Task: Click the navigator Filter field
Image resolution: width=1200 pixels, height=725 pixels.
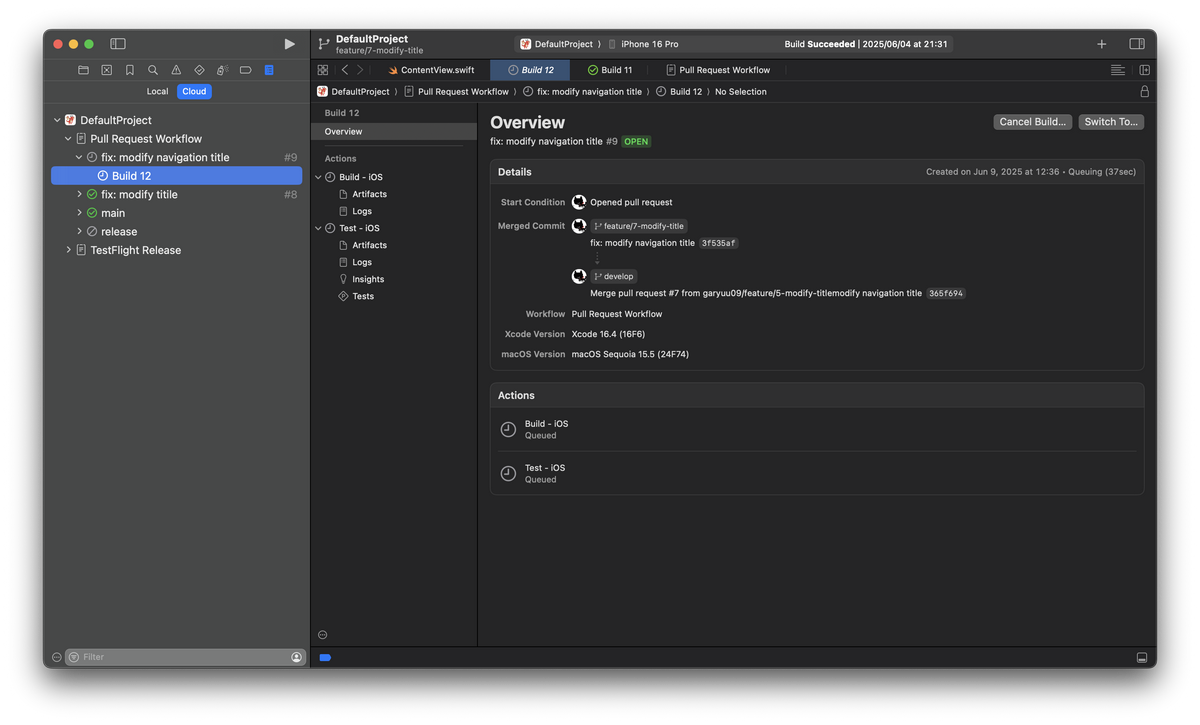Action: [x=185, y=657]
